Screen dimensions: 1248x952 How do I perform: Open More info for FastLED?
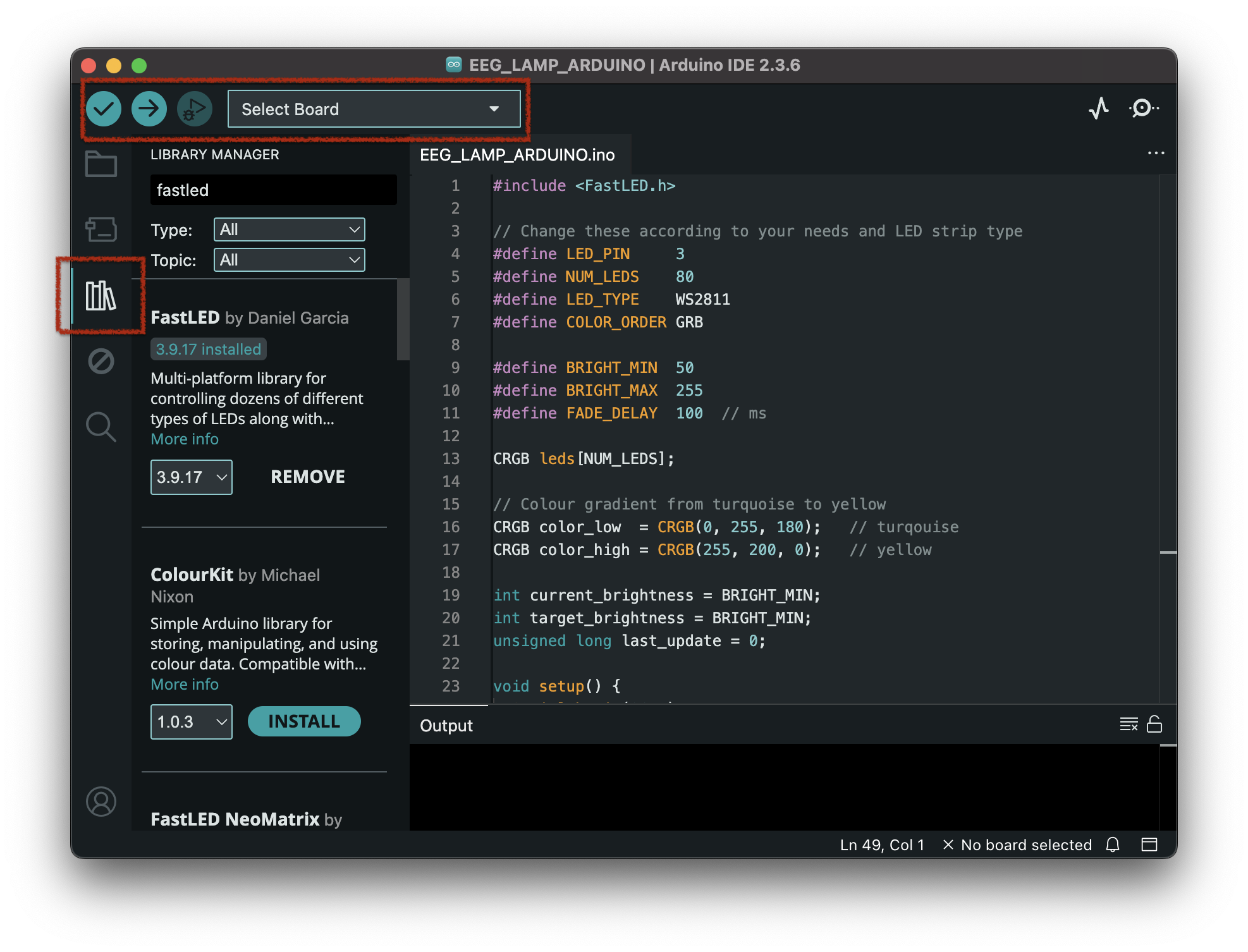click(x=185, y=439)
